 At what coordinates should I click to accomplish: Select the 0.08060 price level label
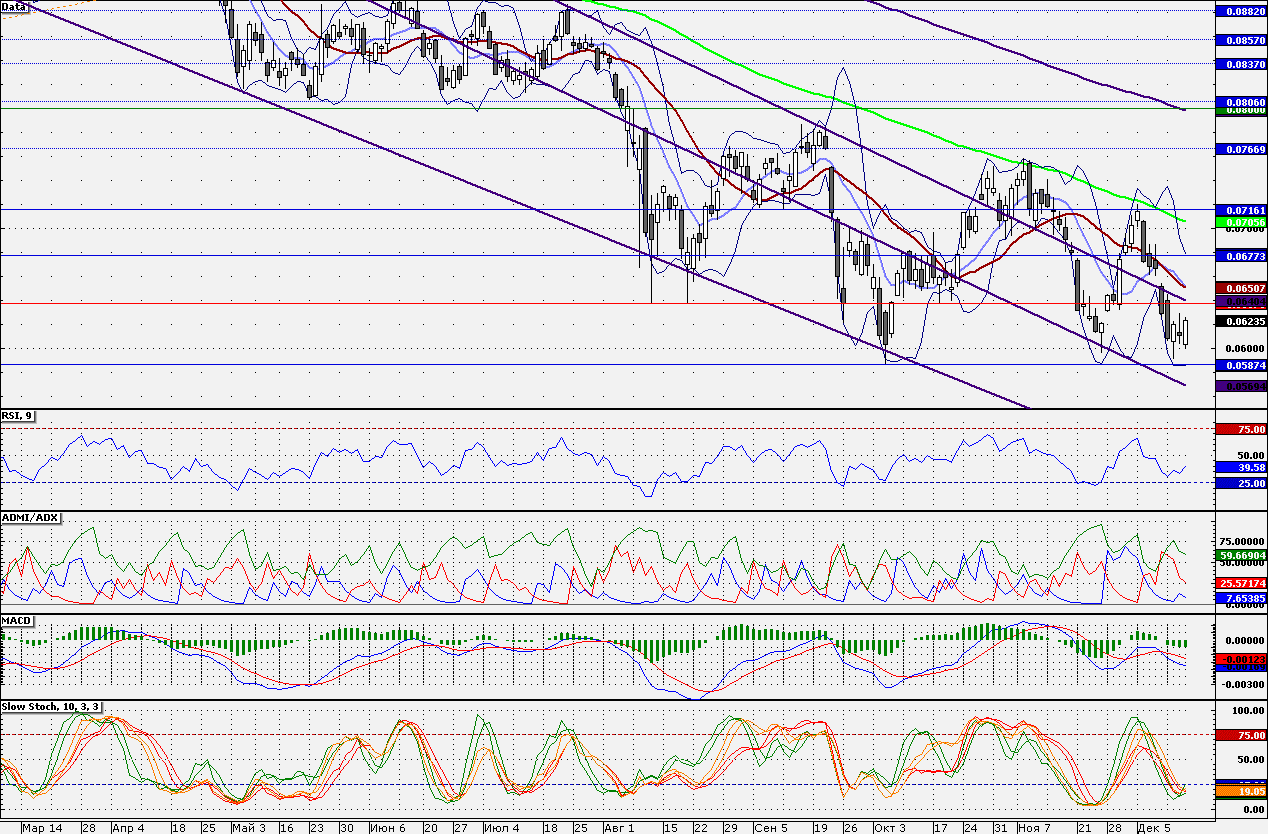click(x=1240, y=102)
